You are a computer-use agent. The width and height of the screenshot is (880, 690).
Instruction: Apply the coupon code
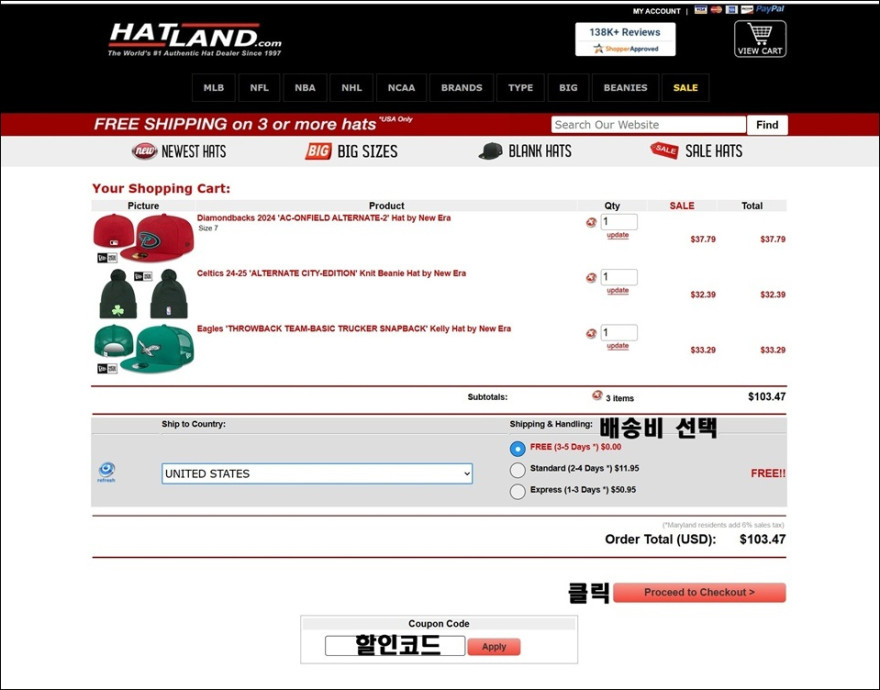(x=494, y=647)
